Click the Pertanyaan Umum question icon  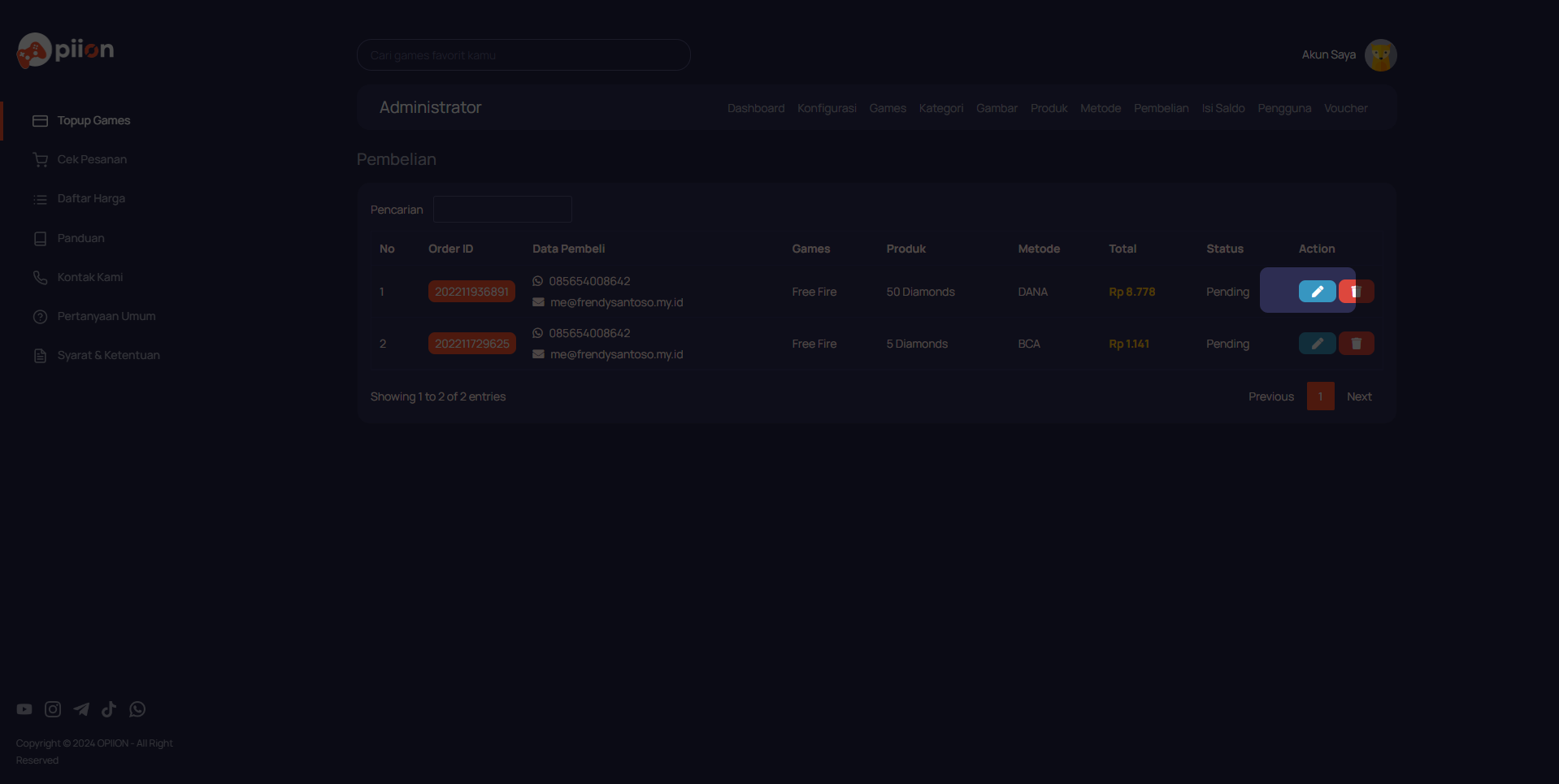[40, 317]
